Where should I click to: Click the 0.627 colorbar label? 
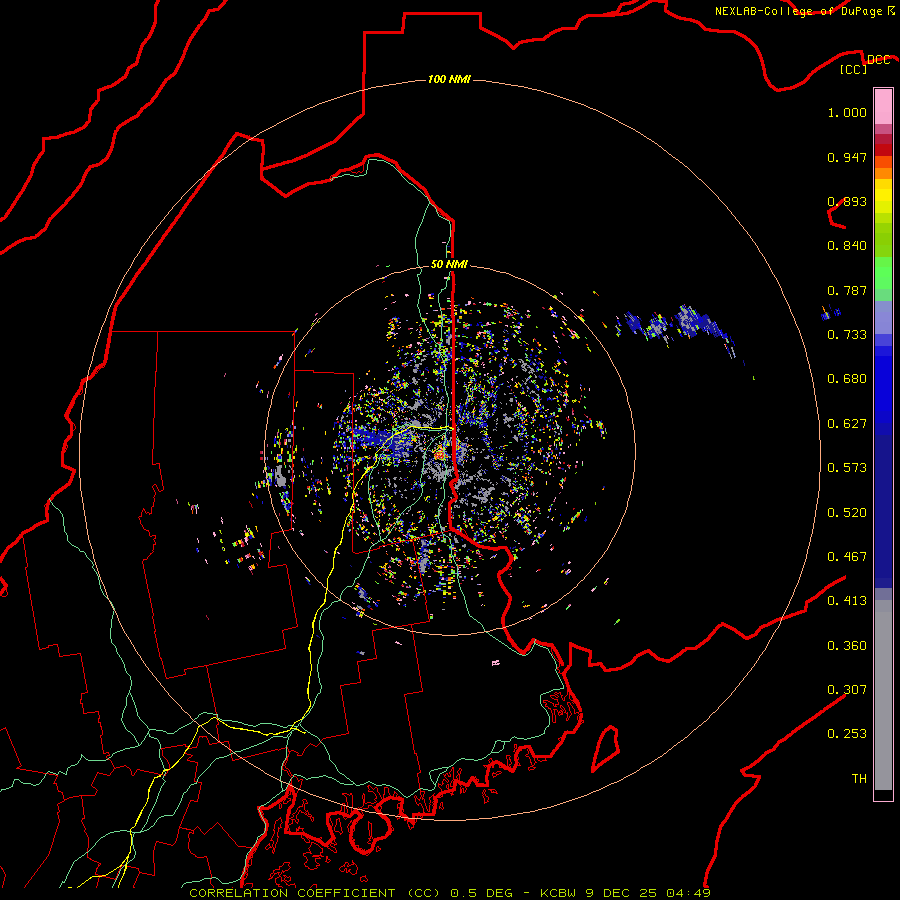pyautogui.click(x=847, y=424)
